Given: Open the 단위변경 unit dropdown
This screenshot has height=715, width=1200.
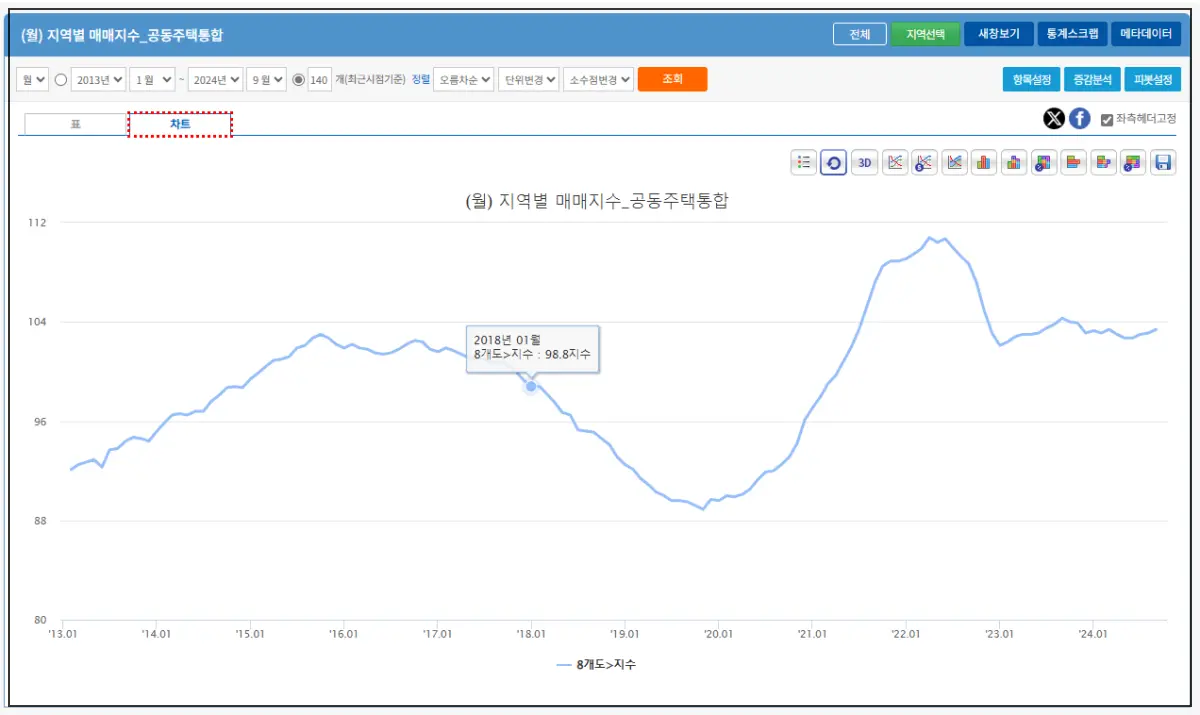Looking at the screenshot, I should pyautogui.click(x=528, y=79).
